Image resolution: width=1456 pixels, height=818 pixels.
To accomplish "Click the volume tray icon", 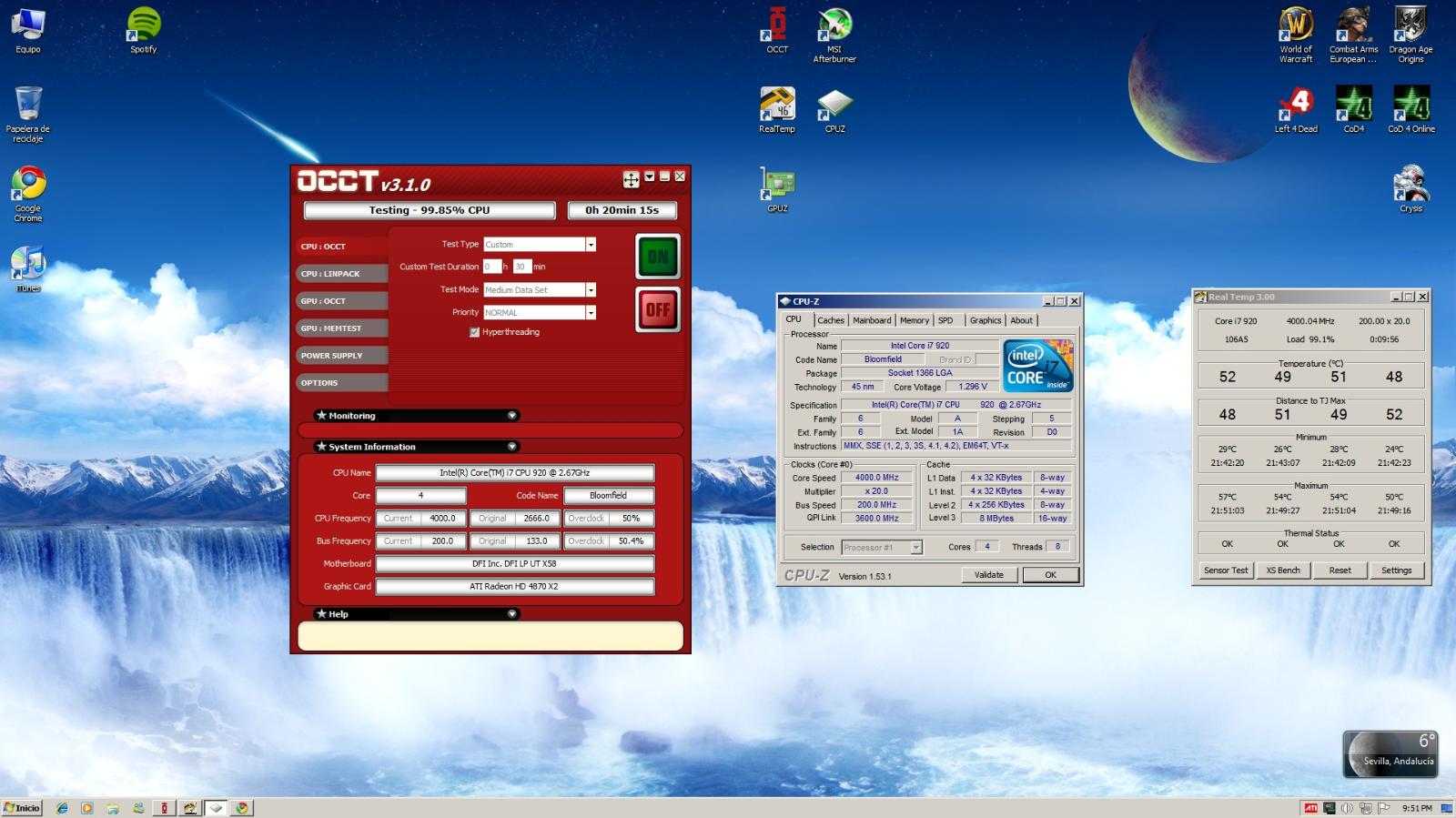I will pos(1347,808).
